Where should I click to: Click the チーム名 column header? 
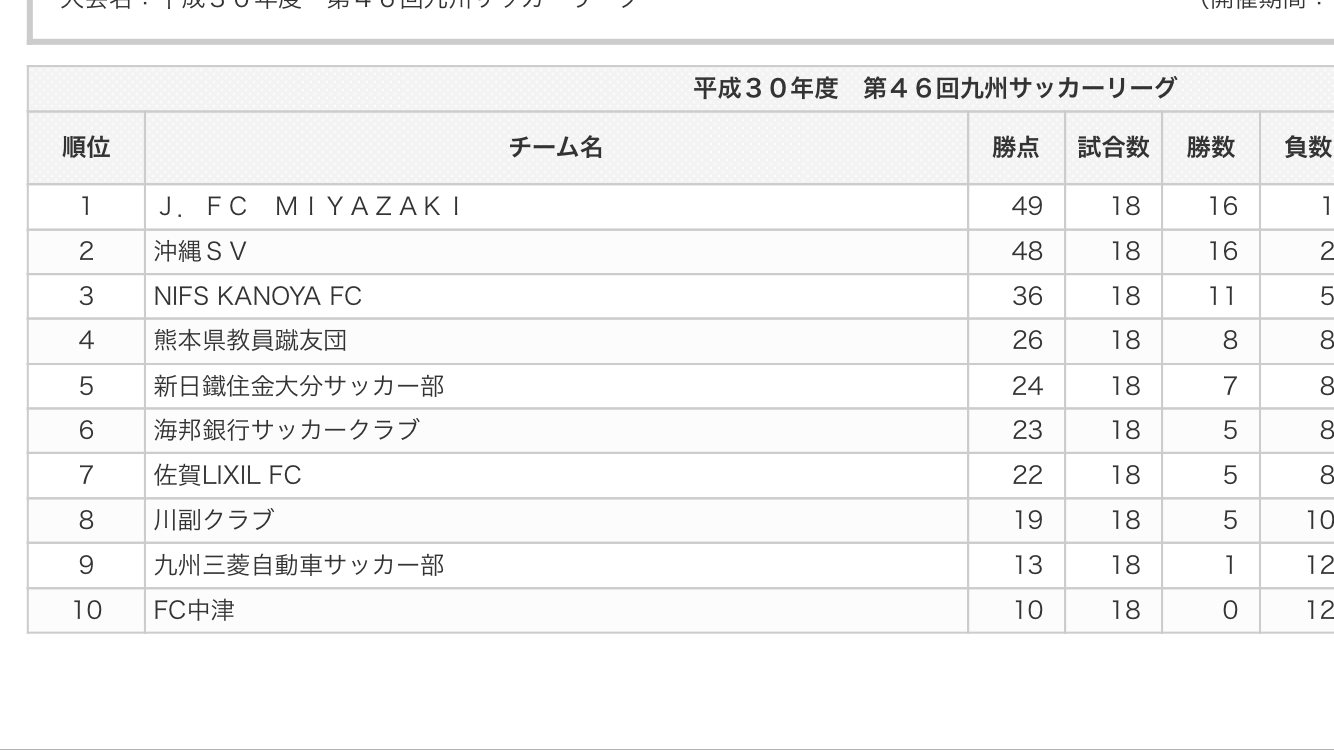(x=555, y=148)
